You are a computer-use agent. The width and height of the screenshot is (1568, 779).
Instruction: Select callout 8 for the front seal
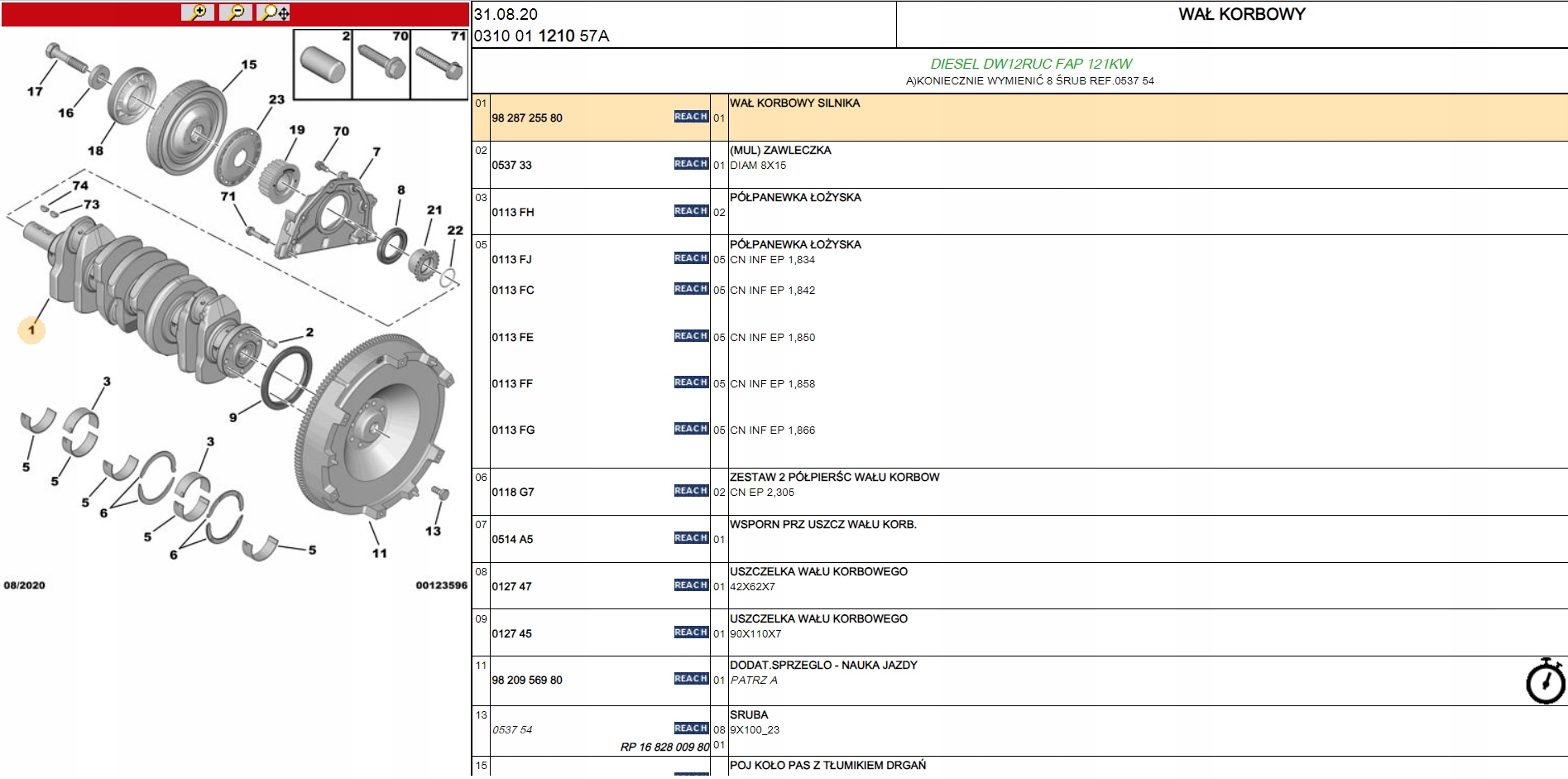pyautogui.click(x=401, y=190)
